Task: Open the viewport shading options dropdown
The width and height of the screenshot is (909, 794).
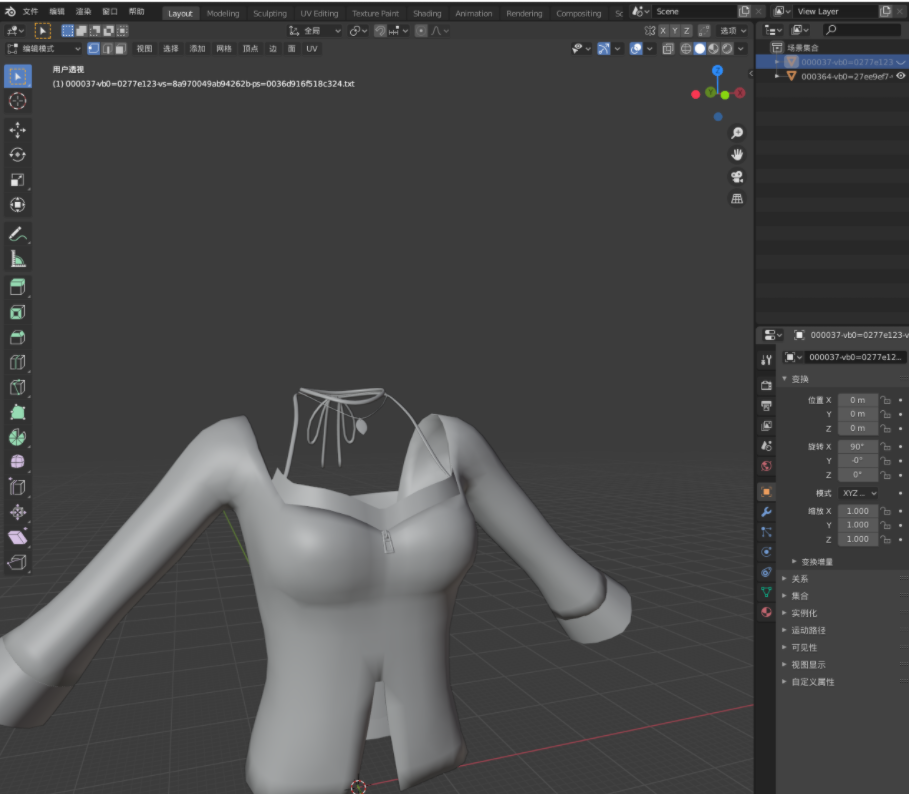Action: click(741, 49)
